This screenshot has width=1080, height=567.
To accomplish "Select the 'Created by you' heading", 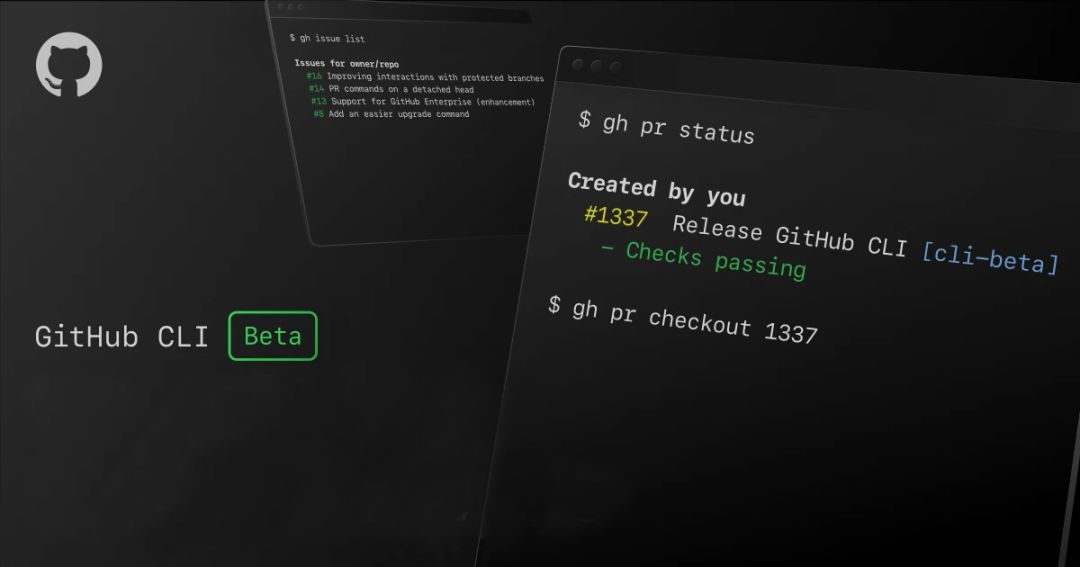I will tap(656, 189).
